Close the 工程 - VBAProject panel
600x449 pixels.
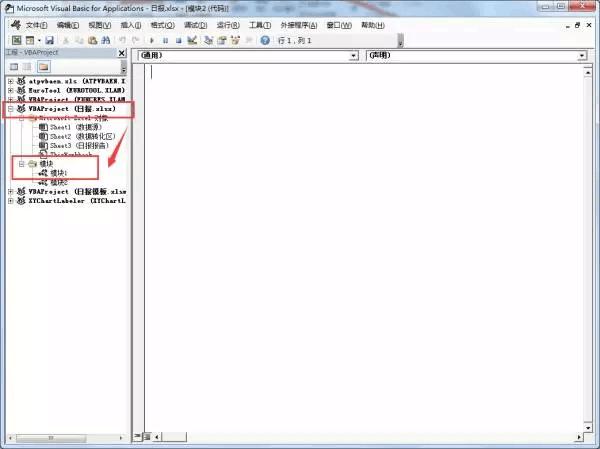(122, 53)
